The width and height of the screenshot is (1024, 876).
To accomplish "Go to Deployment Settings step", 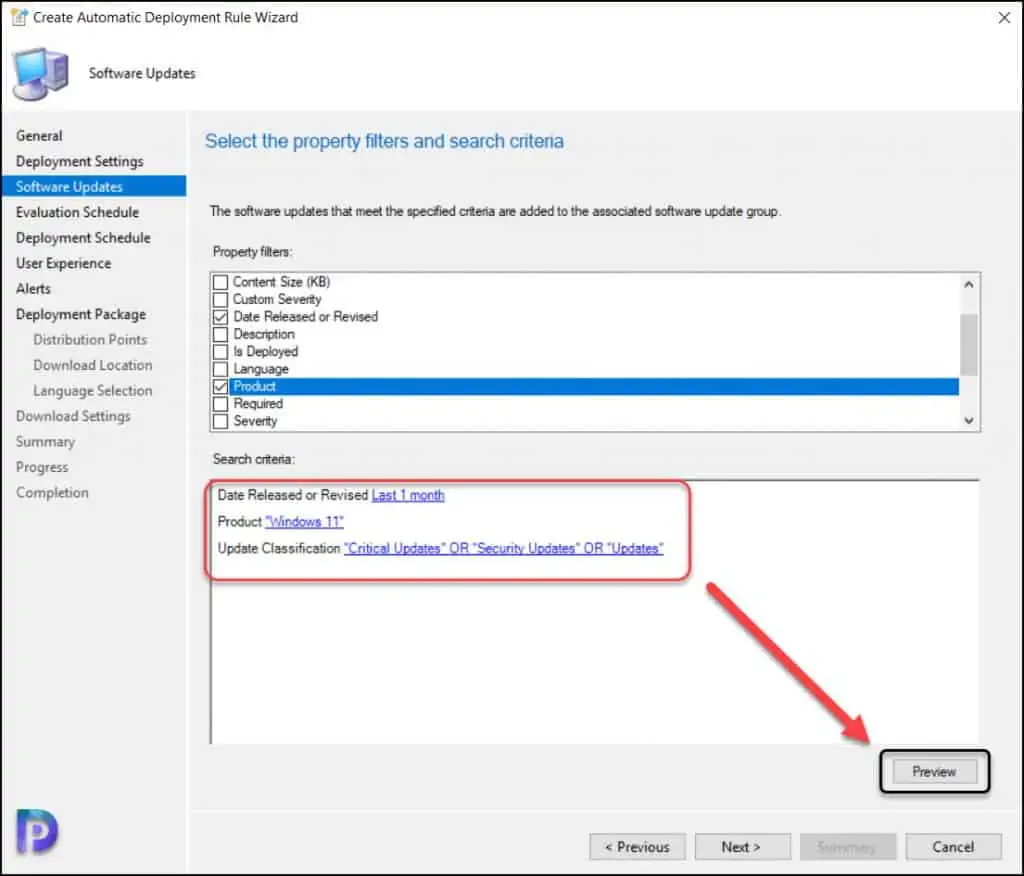I will pyautogui.click(x=79, y=161).
